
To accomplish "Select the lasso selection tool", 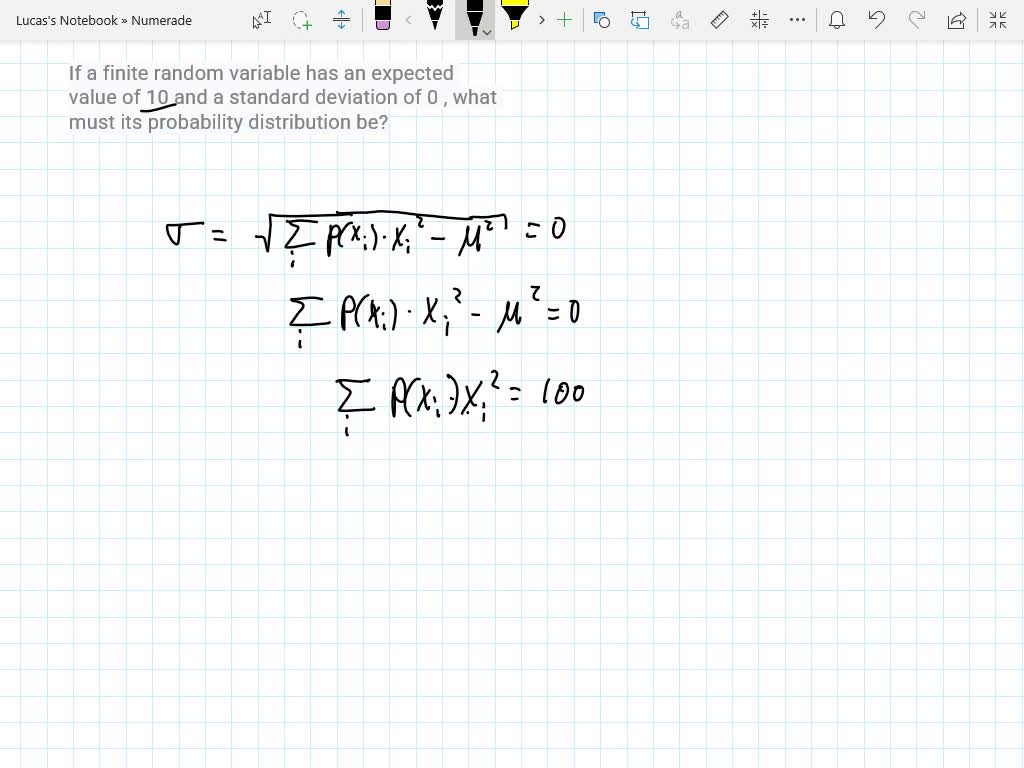I will pos(300,20).
